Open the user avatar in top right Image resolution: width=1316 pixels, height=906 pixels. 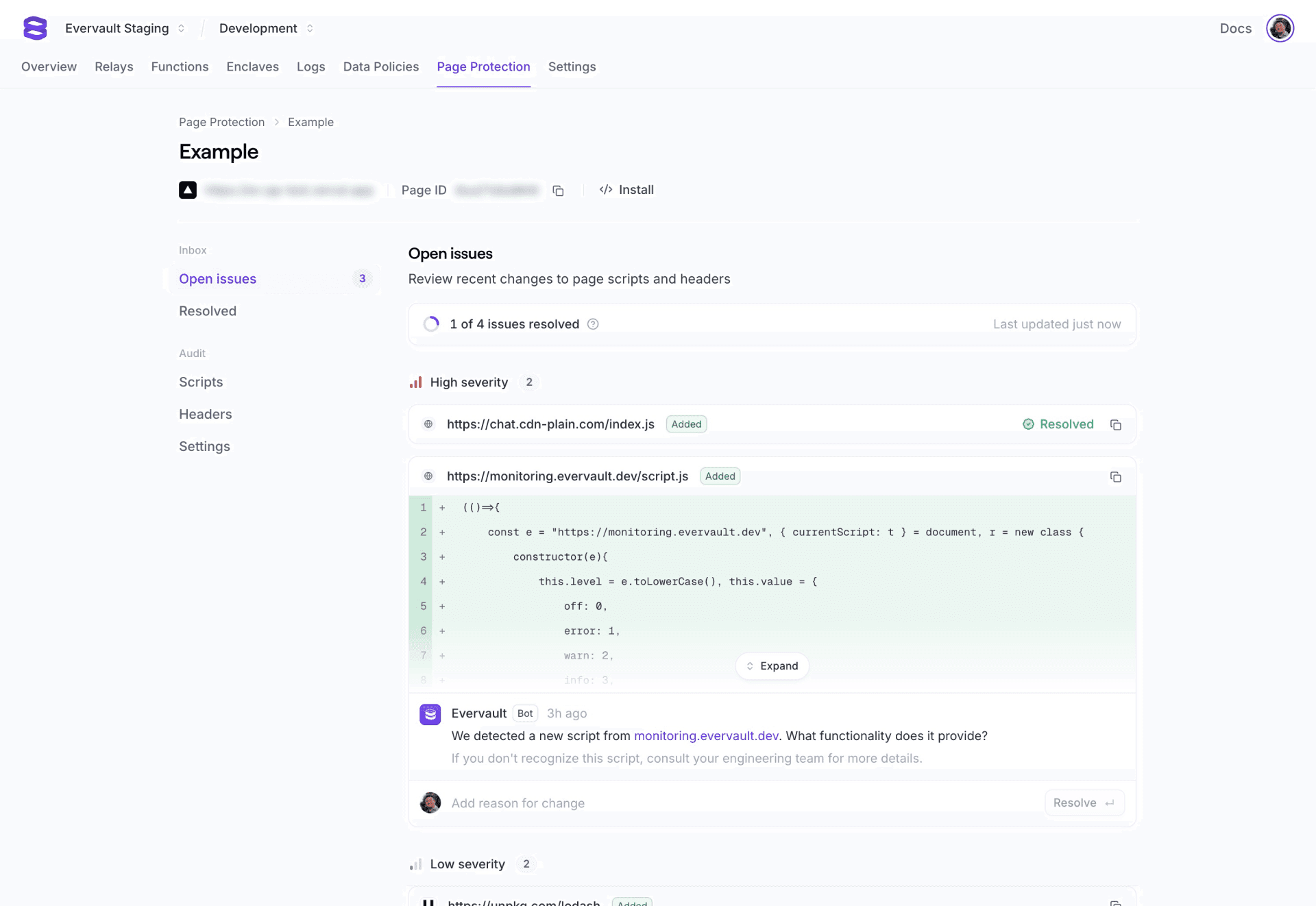[1279, 28]
